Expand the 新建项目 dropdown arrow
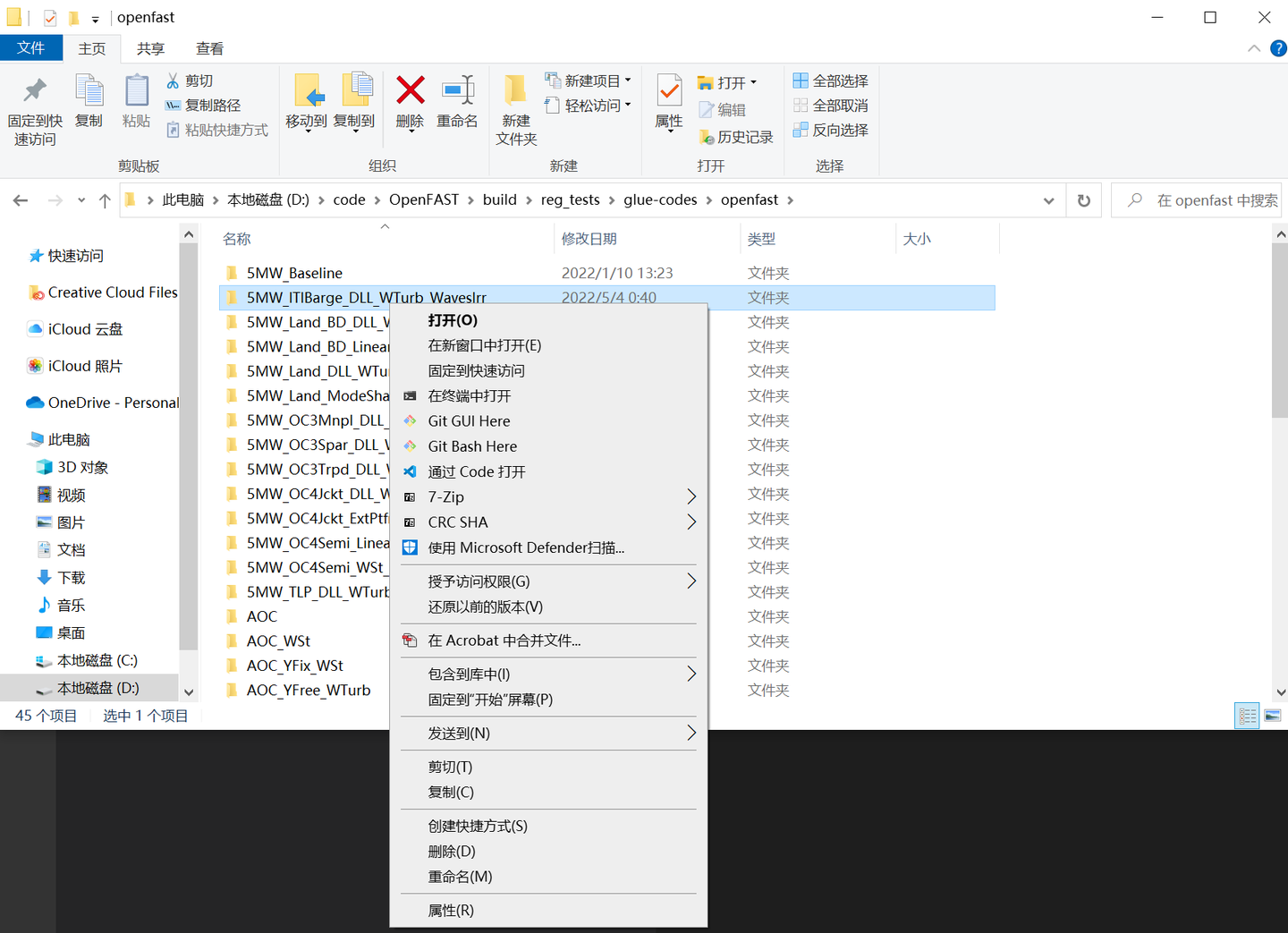Image resolution: width=1288 pixels, height=933 pixels. tap(627, 80)
